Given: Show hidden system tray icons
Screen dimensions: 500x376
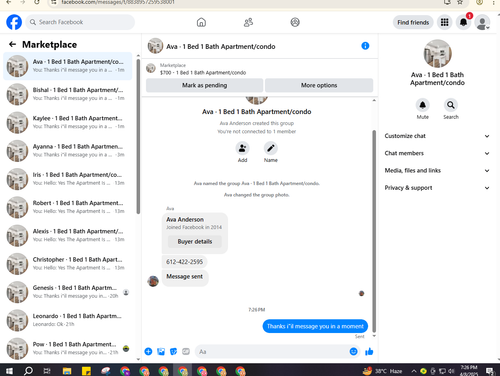Looking at the screenshot, I should (414, 371).
